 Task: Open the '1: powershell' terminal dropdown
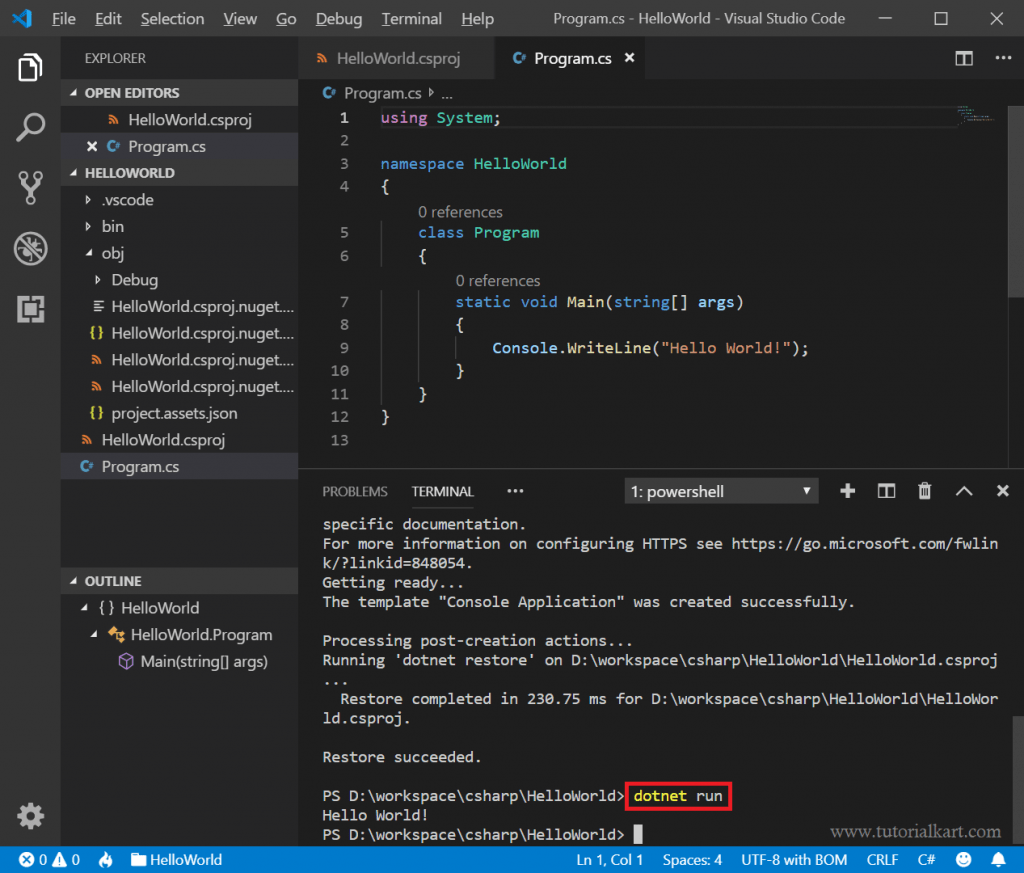(721, 491)
